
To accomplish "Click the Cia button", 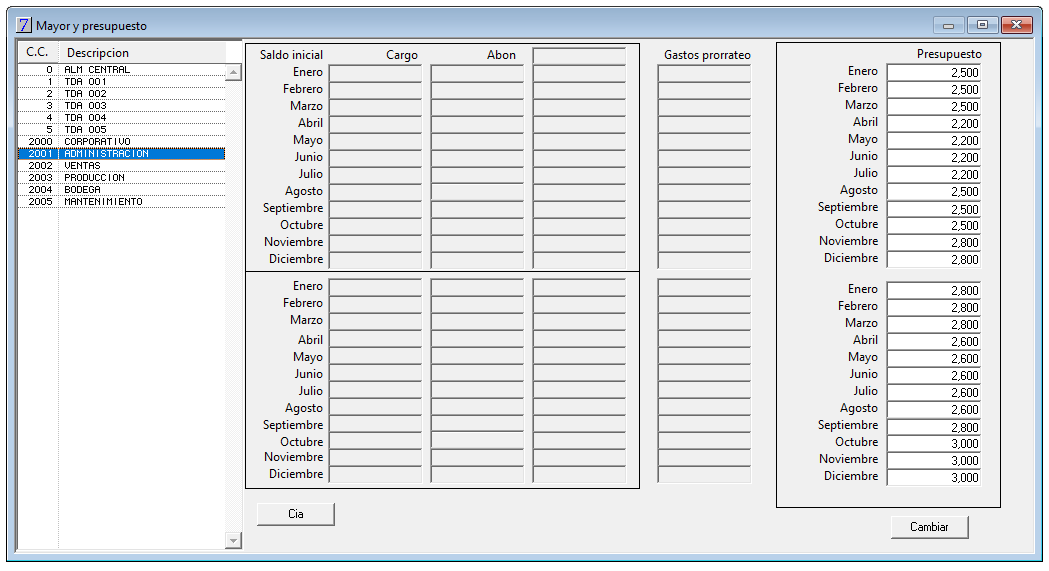I will tap(296, 514).
